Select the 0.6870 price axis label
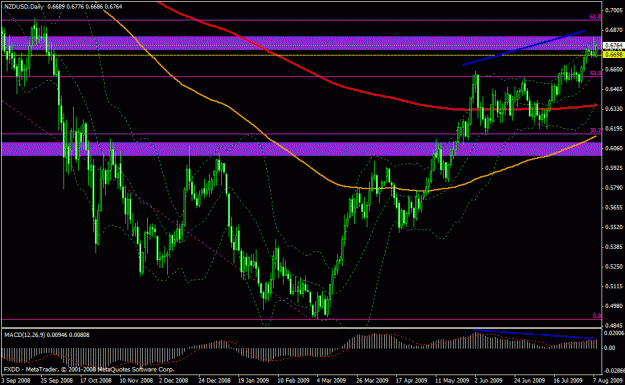This screenshot has height=385, width=625. pos(614,30)
